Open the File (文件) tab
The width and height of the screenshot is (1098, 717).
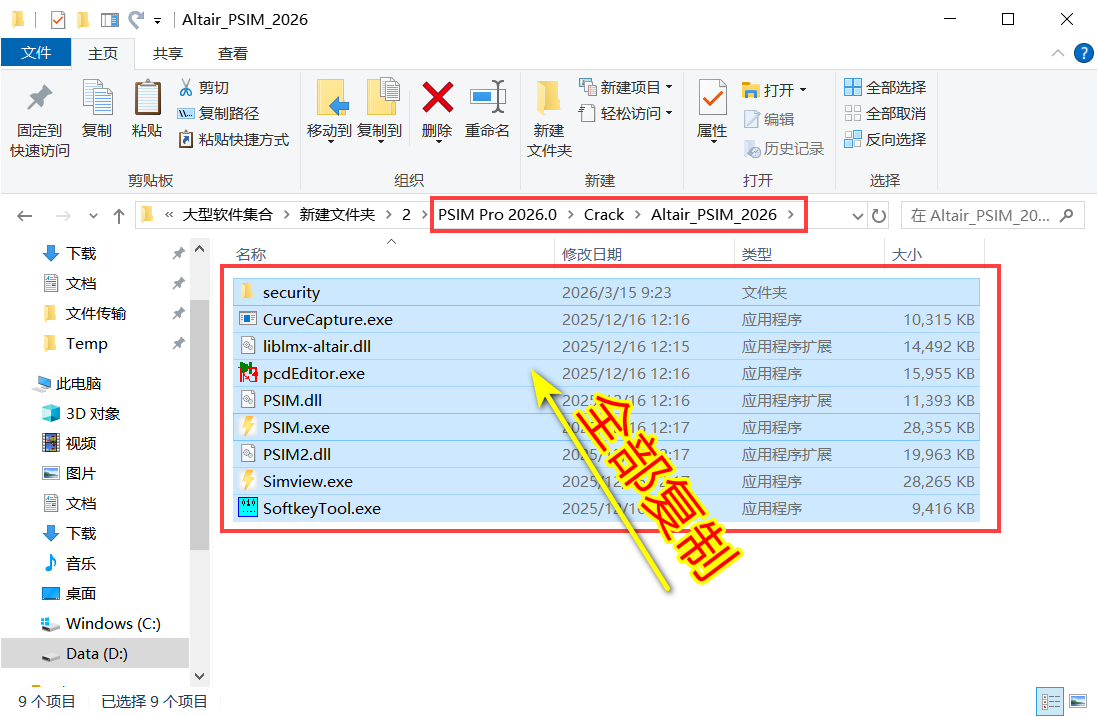pyautogui.click(x=36, y=53)
